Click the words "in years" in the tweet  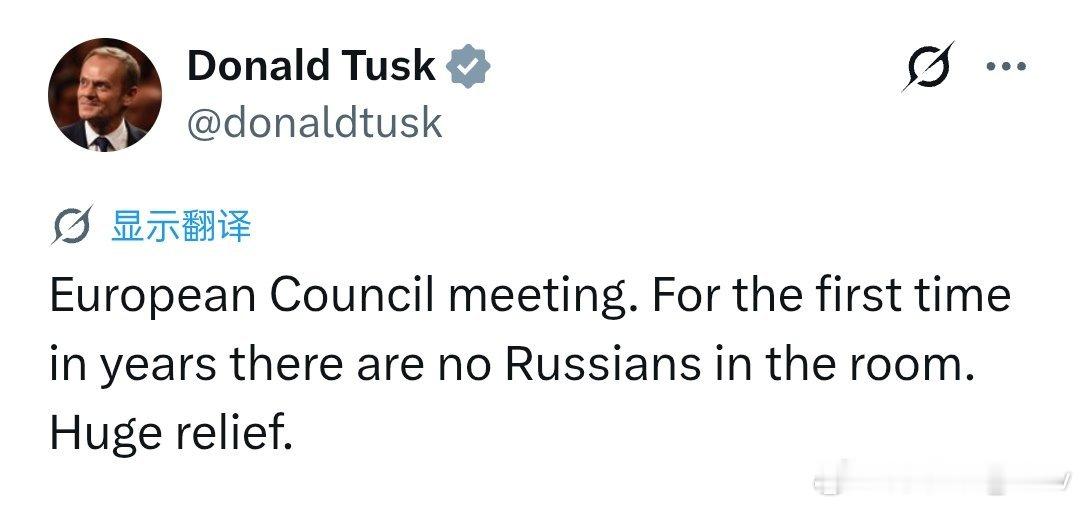pyautogui.click(x=134, y=366)
